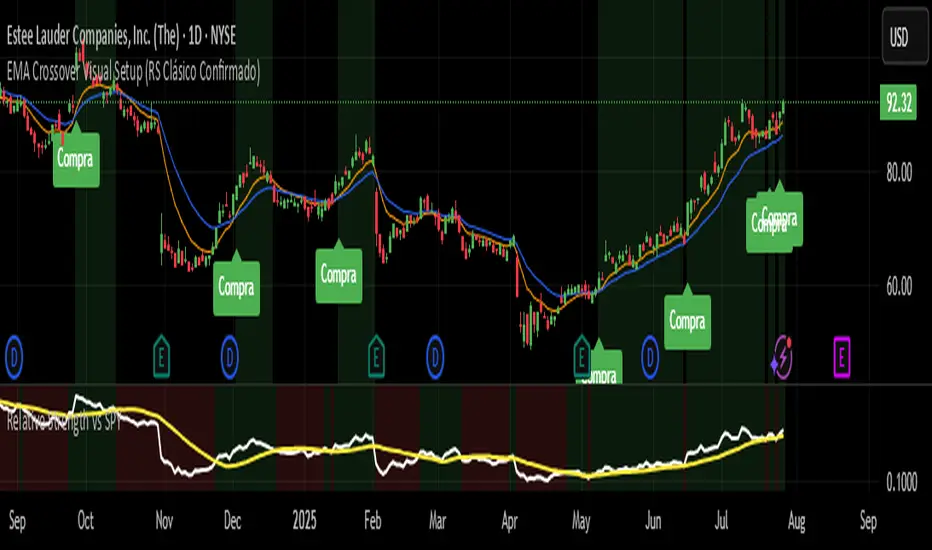The width and height of the screenshot is (932, 550).
Task: Click the Estee Lauder Companies symbol title
Action: 121,36
